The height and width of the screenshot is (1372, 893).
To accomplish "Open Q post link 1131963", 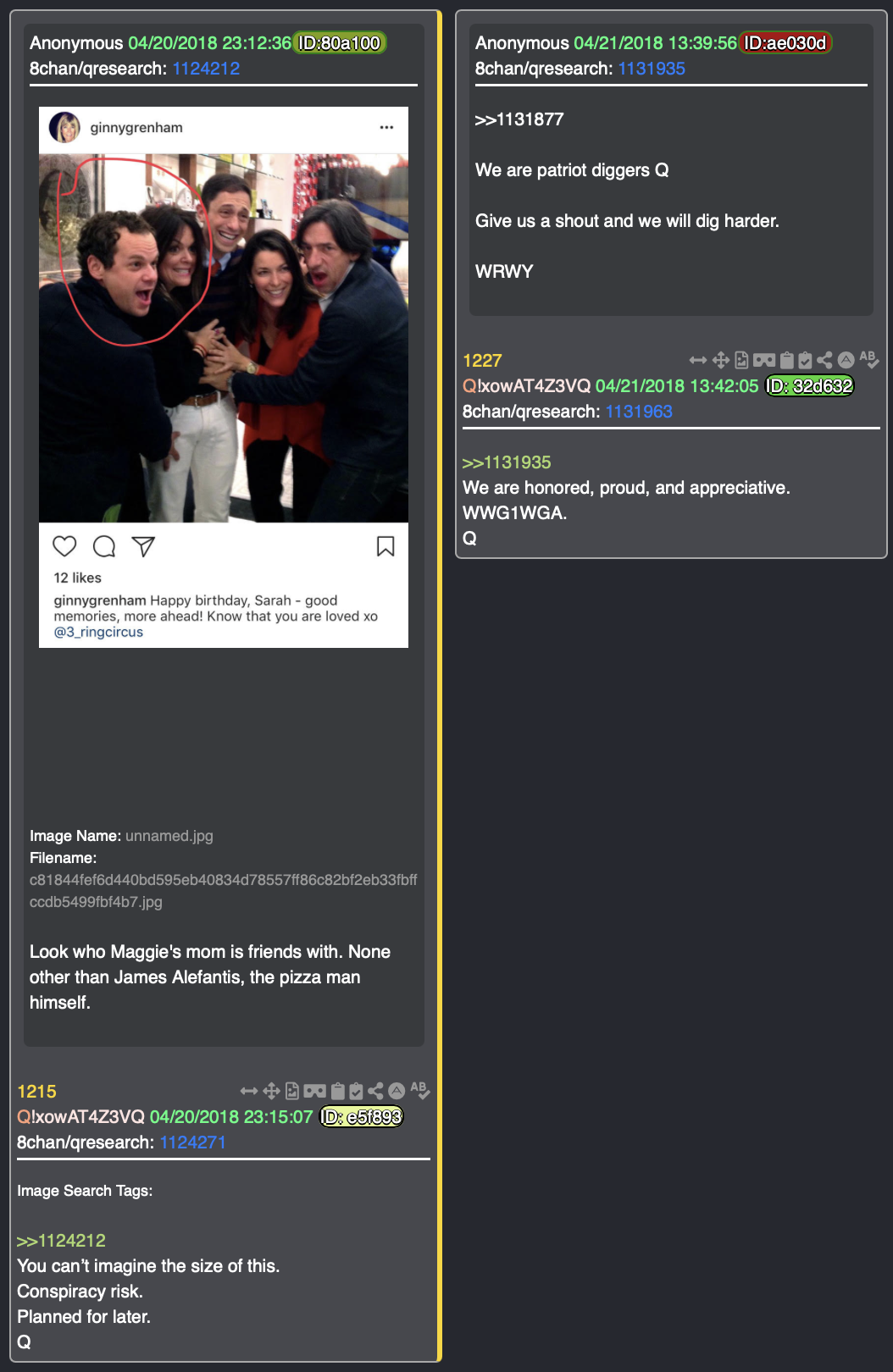I will [639, 412].
